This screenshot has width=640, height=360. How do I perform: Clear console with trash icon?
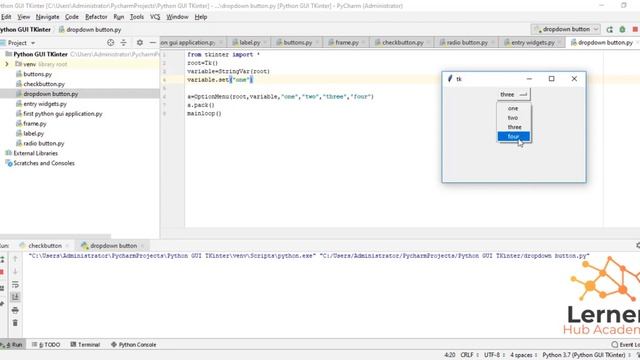pos(15,323)
